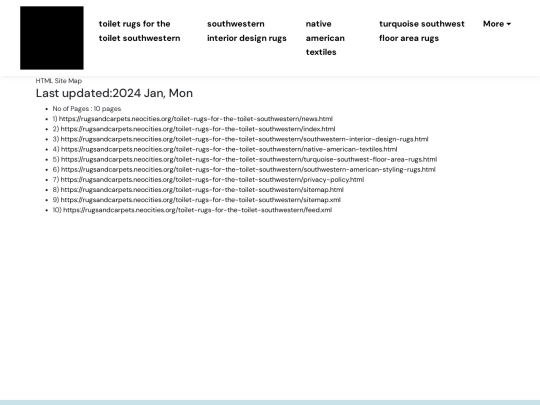Open the index.html sitemap link
540x405 pixels.
pos(198,129)
